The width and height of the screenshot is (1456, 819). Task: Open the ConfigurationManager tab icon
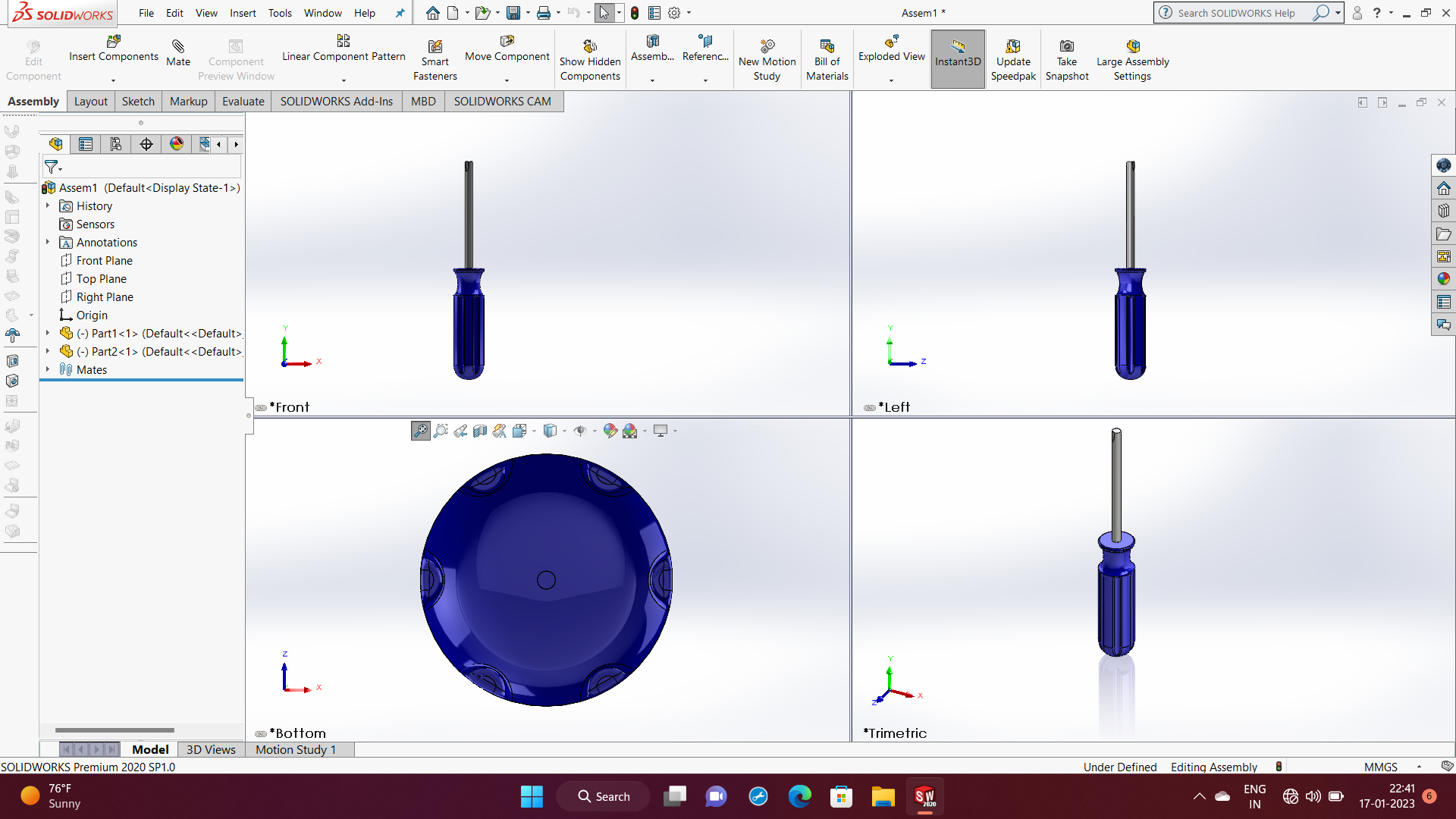pos(116,144)
